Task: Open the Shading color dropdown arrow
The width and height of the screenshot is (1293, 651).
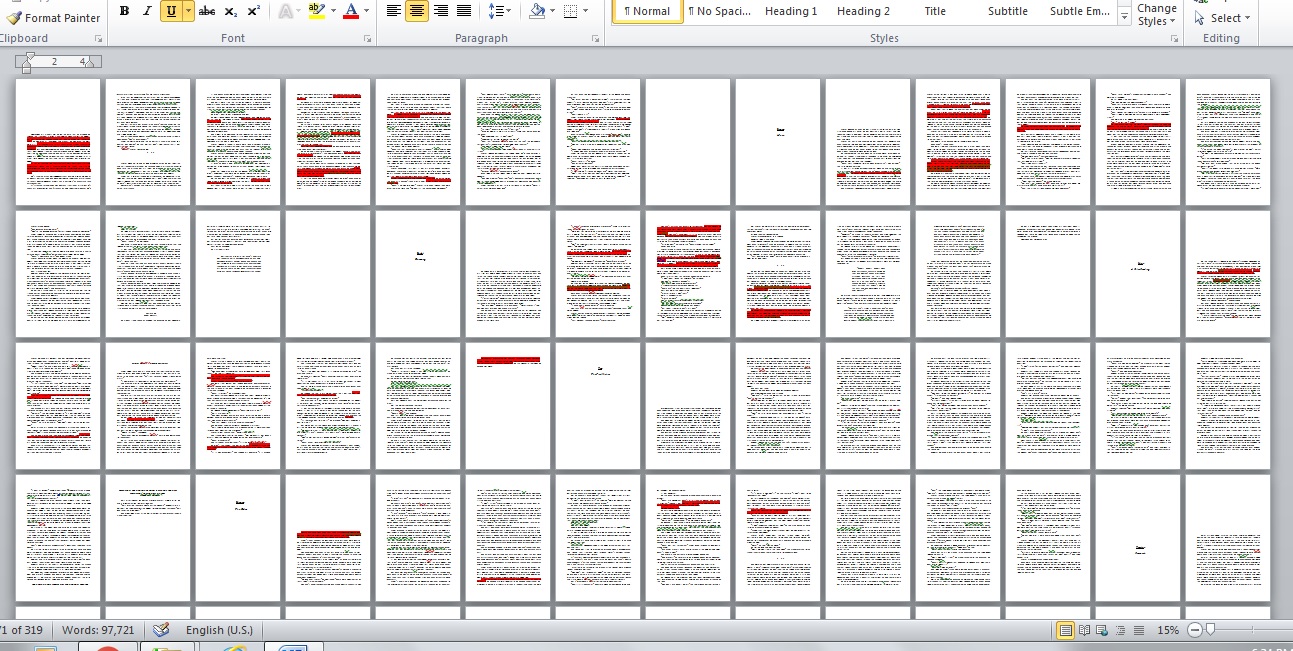Action: (x=552, y=11)
